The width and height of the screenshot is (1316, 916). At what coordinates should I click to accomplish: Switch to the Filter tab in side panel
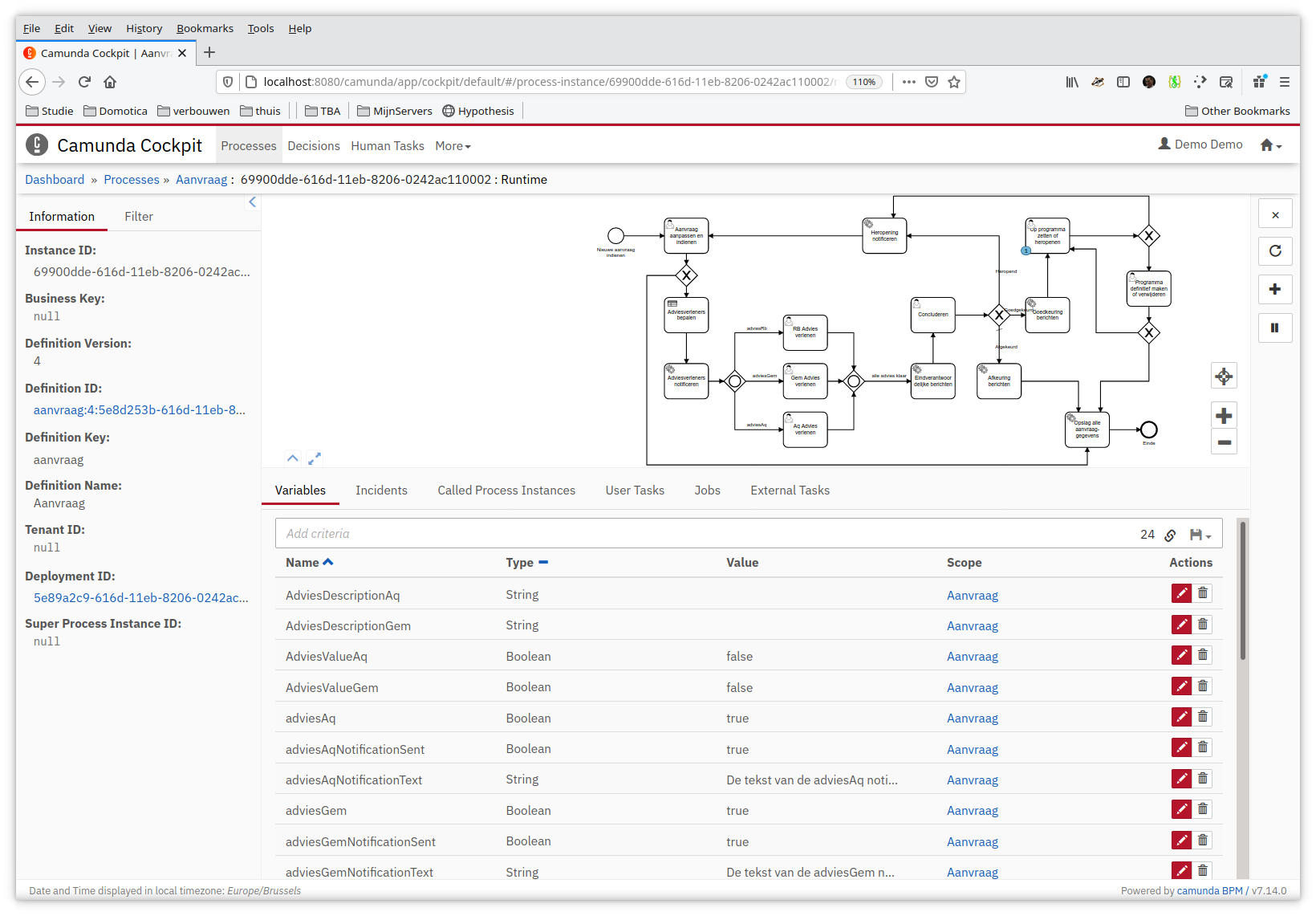[x=139, y=217]
